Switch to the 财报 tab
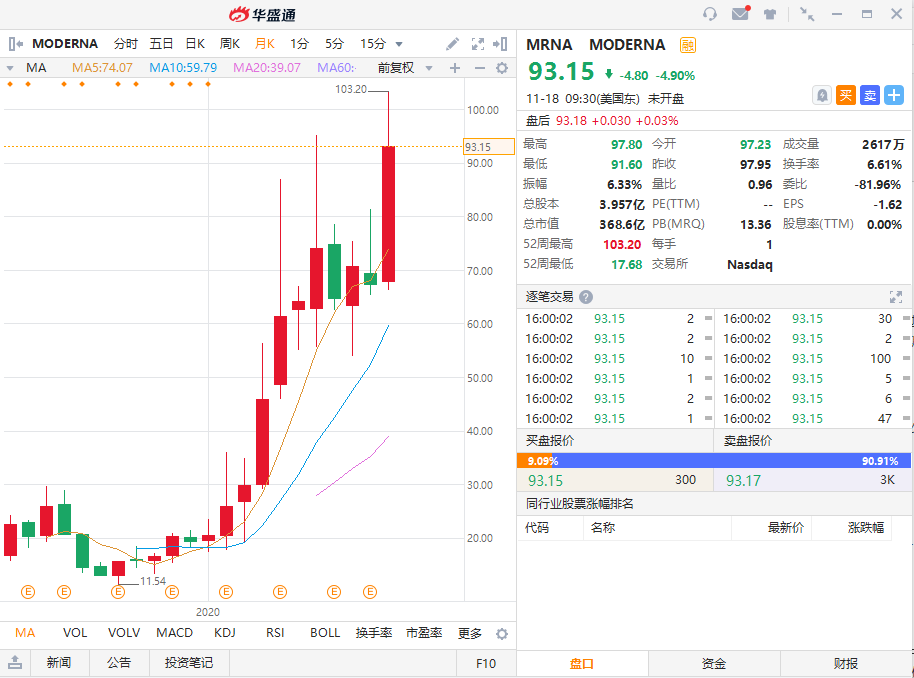This screenshot has width=914, height=678. point(846,663)
